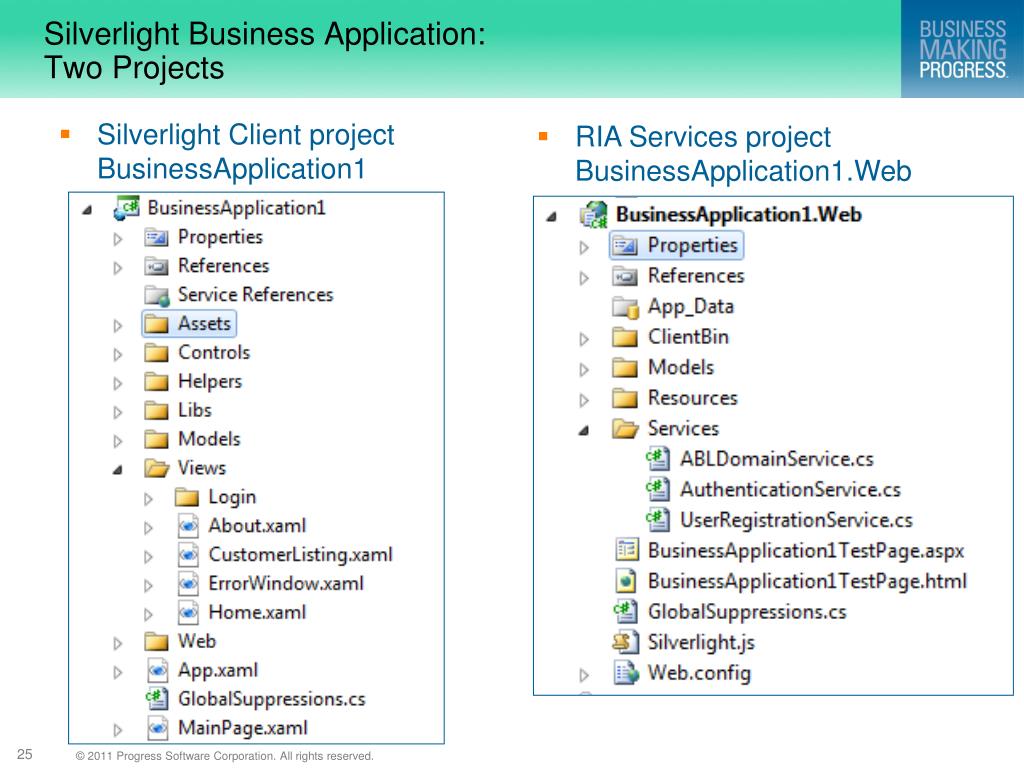Viewport: 1024px width, 768px height.
Task: Click the CustomerListing.xaml file icon
Action: (x=188, y=554)
